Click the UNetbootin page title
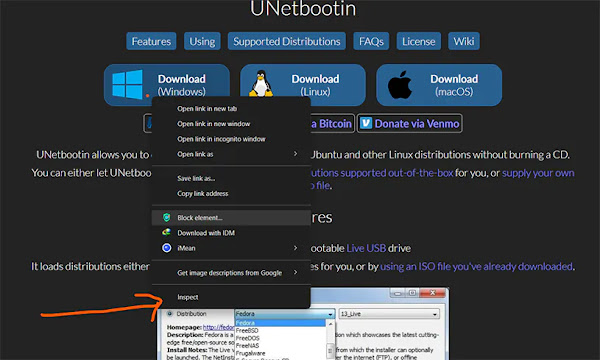600x360 pixels. [x=303, y=9]
